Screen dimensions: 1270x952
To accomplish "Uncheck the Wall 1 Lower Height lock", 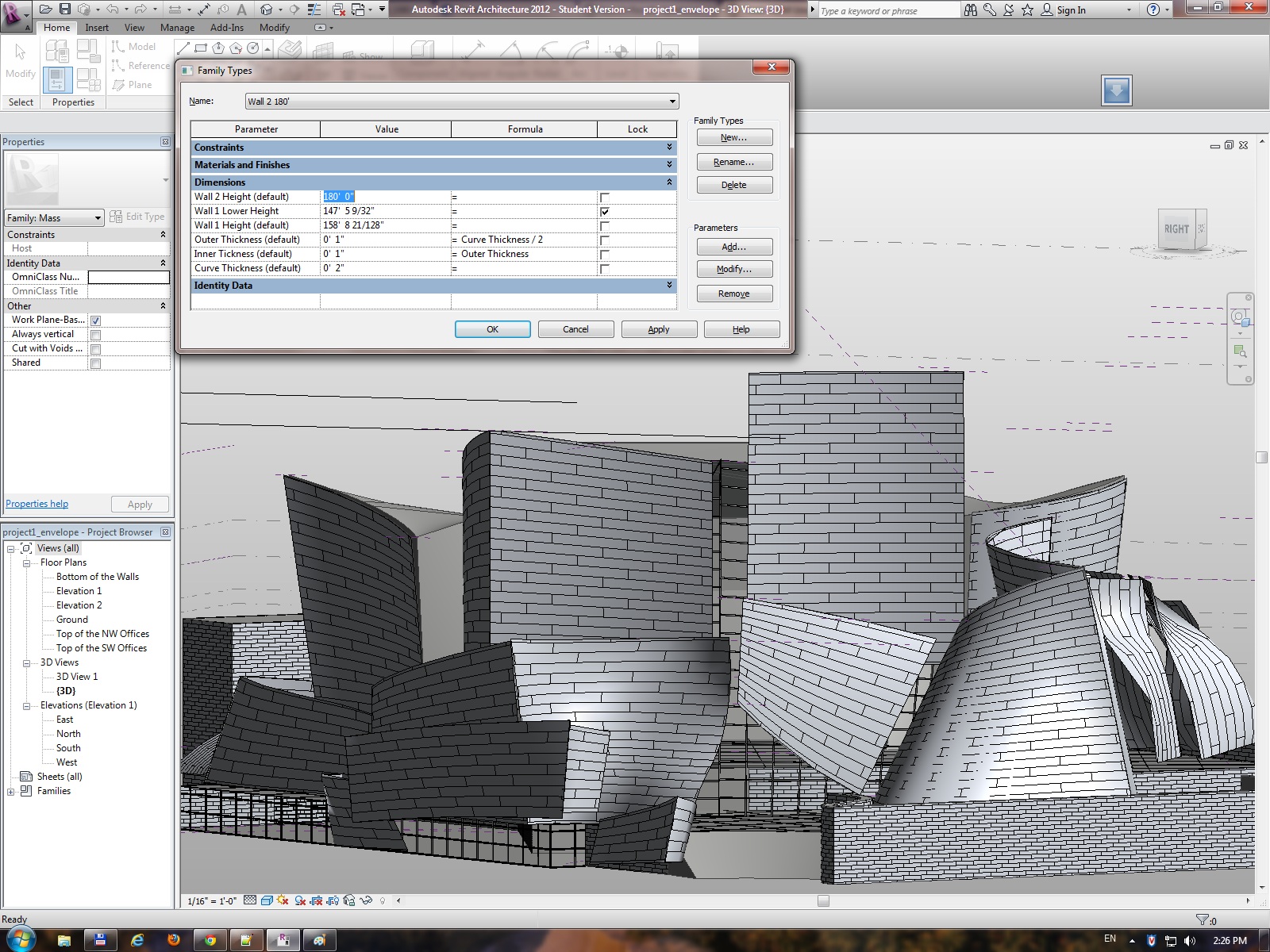I will pos(605,212).
